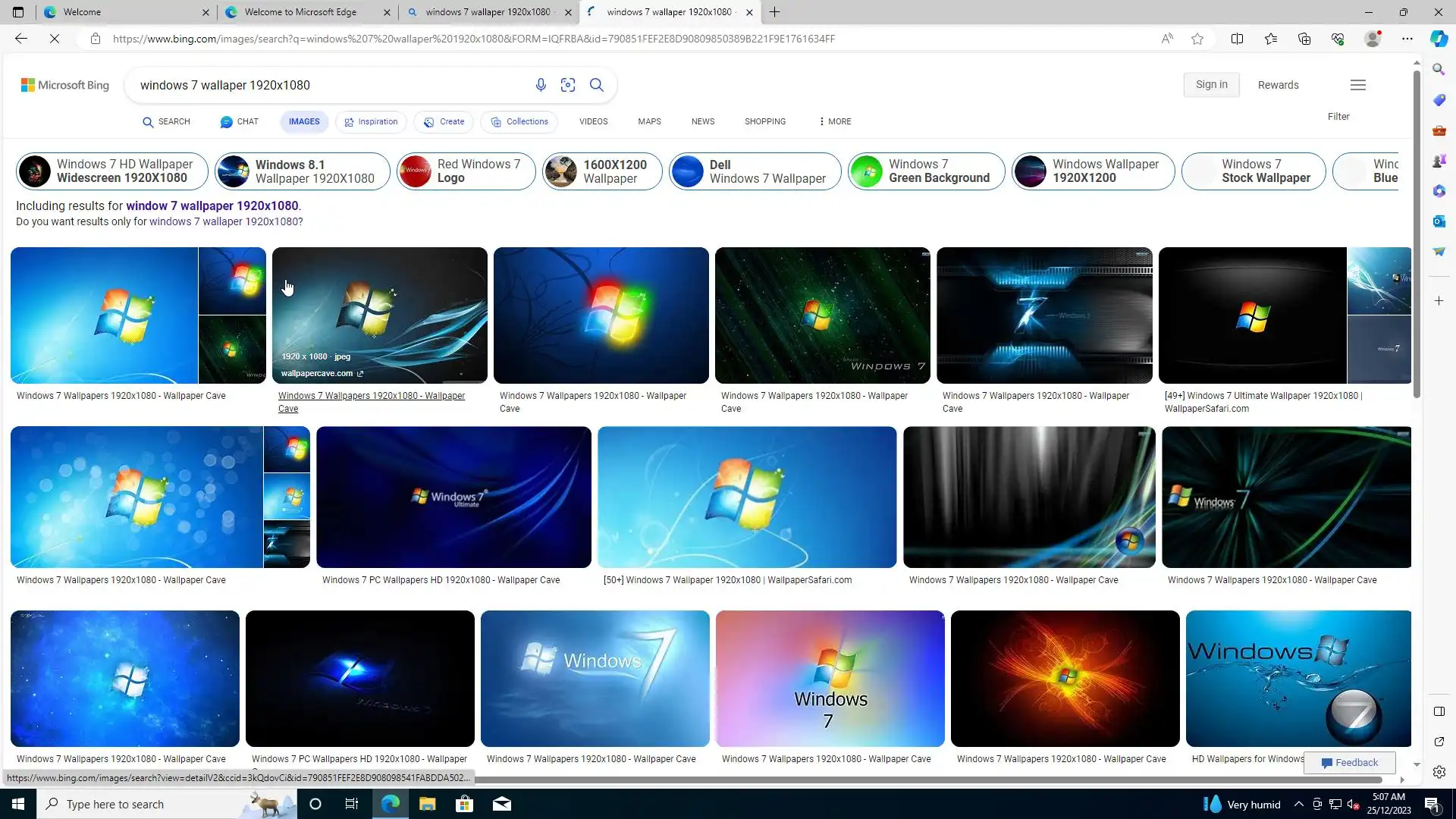Stop loading page X button
Image resolution: width=1456 pixels, height=819 pixels.
click(55, 39)
